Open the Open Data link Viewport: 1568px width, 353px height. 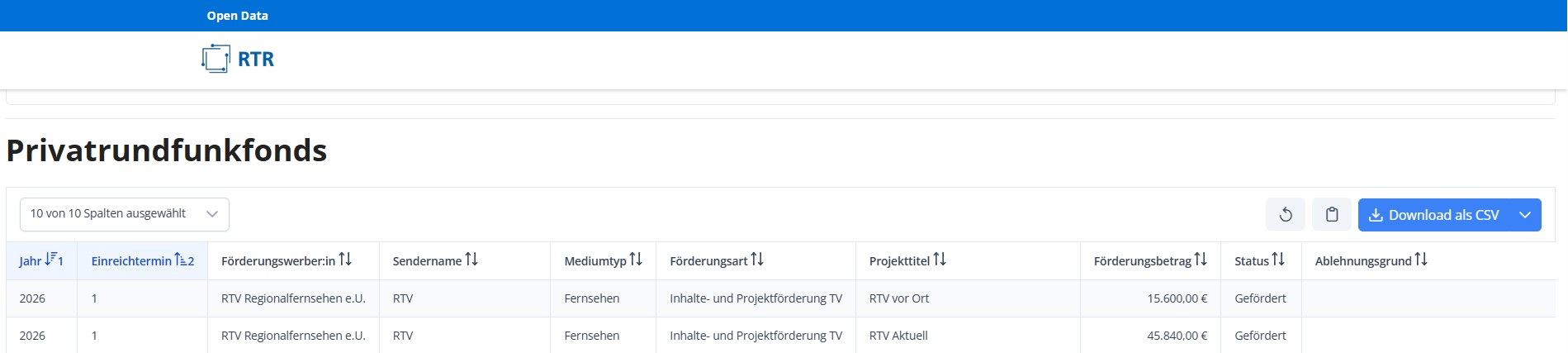point(237,16)
